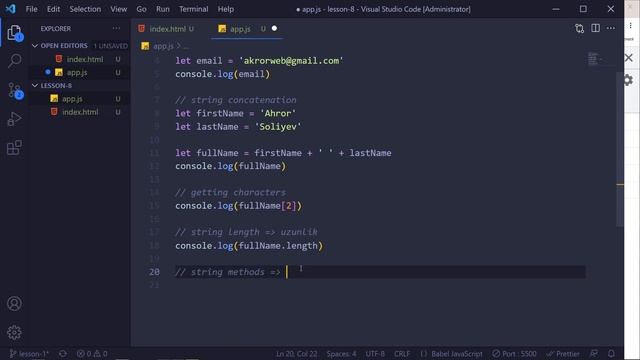Image resolution: width=640 pixels, height=360 pixels.
Task: Open the Help menu
Action: coord(225,9)
